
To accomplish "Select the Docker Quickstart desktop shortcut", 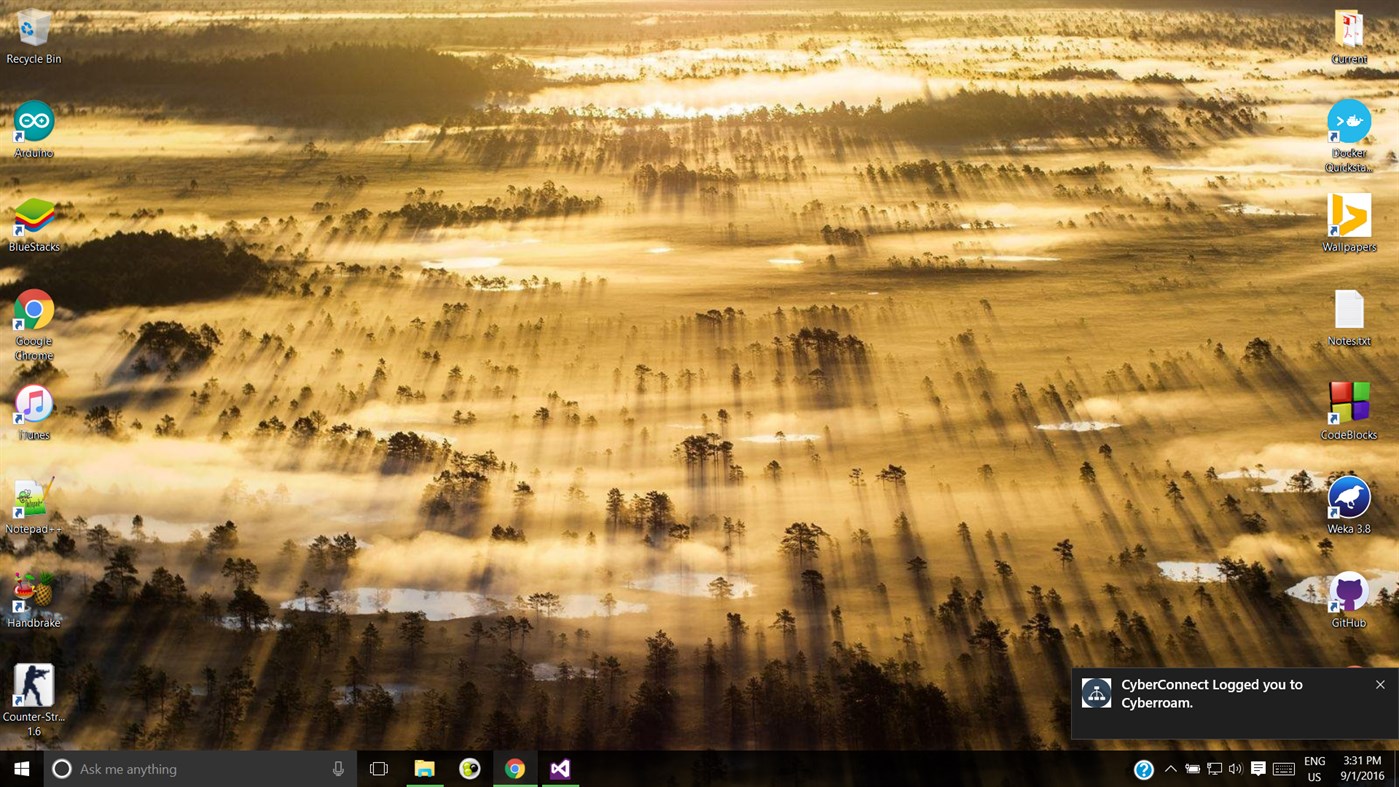I will pyautogui.click(x=1349, y=137).
